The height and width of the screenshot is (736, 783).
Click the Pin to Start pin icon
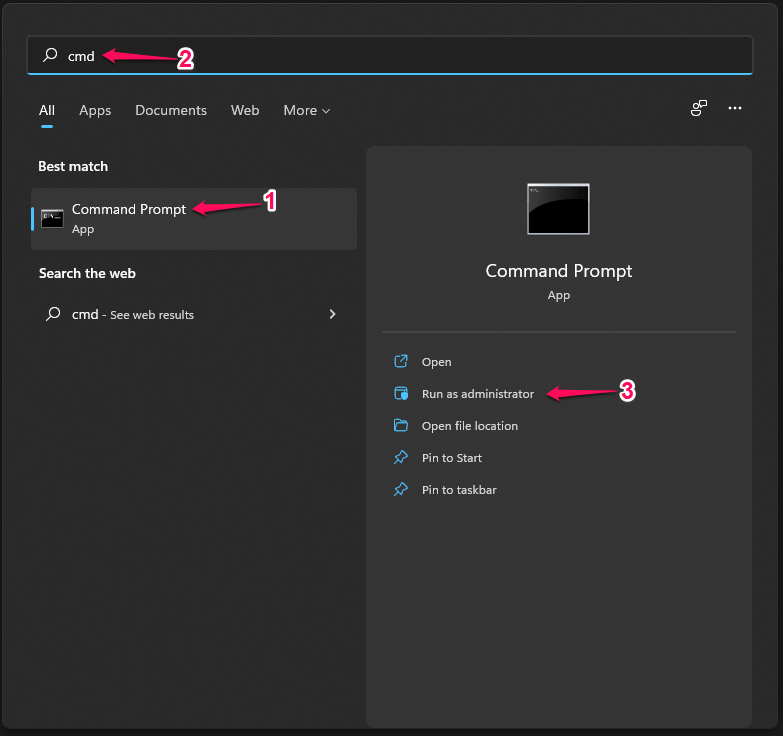tap(401, 458)
